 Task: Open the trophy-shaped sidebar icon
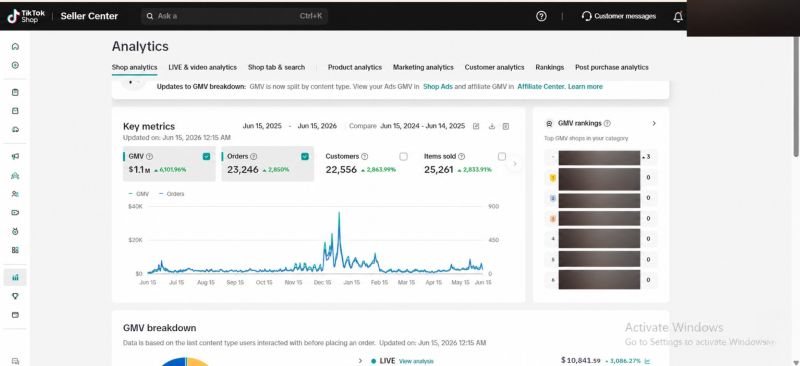[x=15, y=296]
